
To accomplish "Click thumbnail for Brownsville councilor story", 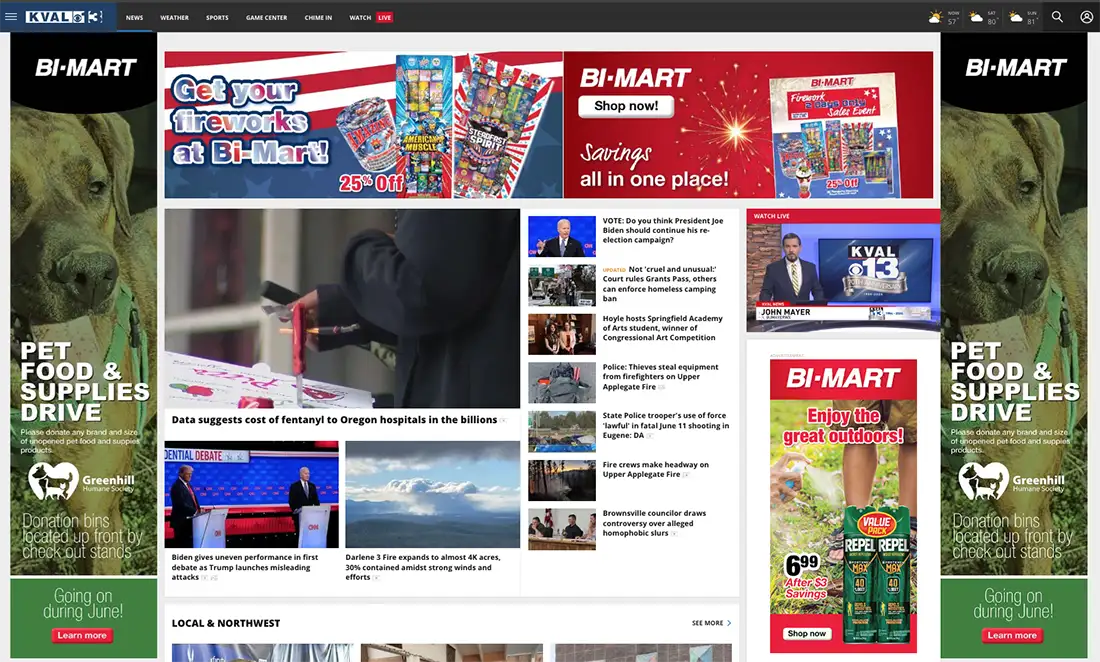I will pyautogui.click(x=562, y=529).
